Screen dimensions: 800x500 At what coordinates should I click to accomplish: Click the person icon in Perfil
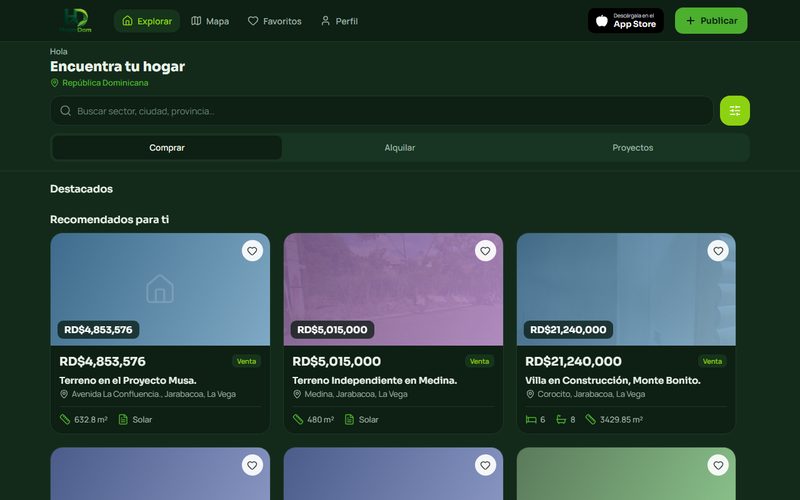(x=326, y=21)
